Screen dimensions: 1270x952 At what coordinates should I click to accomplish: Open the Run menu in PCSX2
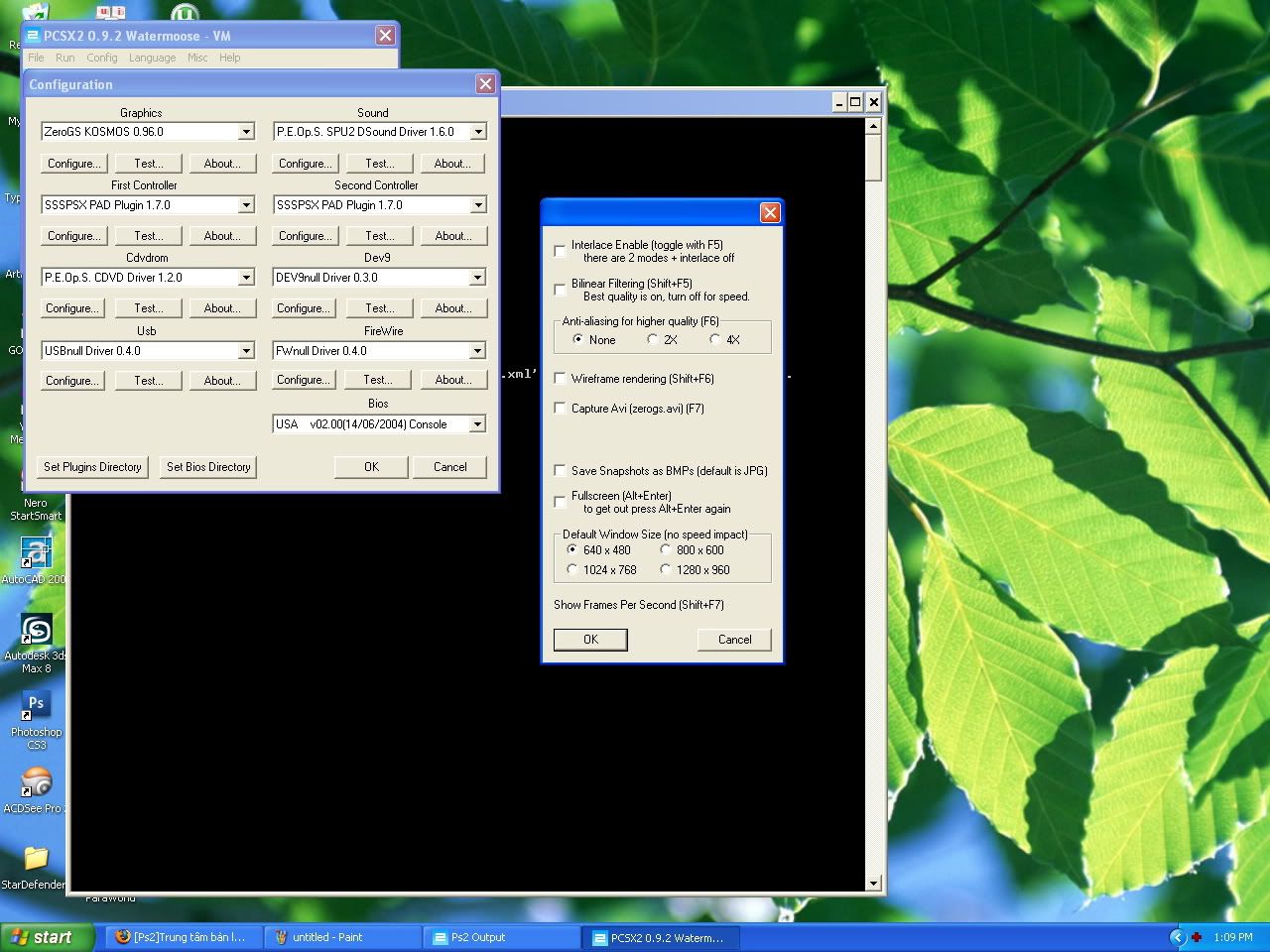tap(64, 58)
